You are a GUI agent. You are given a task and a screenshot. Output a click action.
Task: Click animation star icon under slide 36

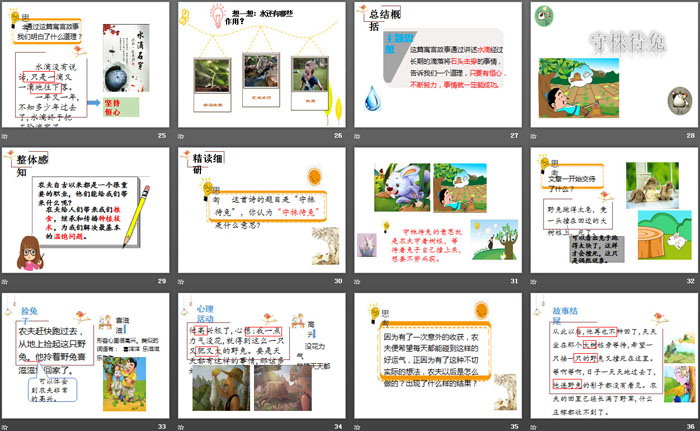click(x=533, y=427)
